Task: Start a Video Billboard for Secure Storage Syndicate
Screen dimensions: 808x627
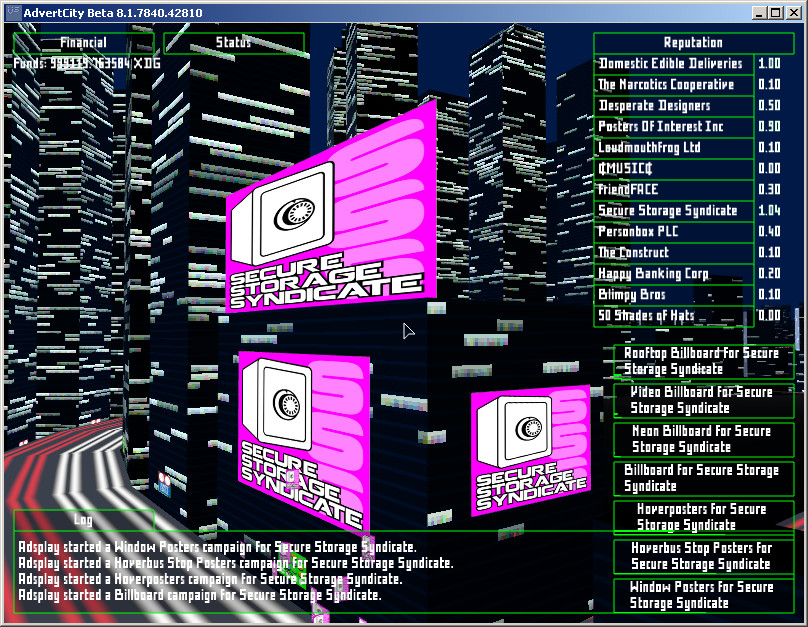Action: [703, 399]
